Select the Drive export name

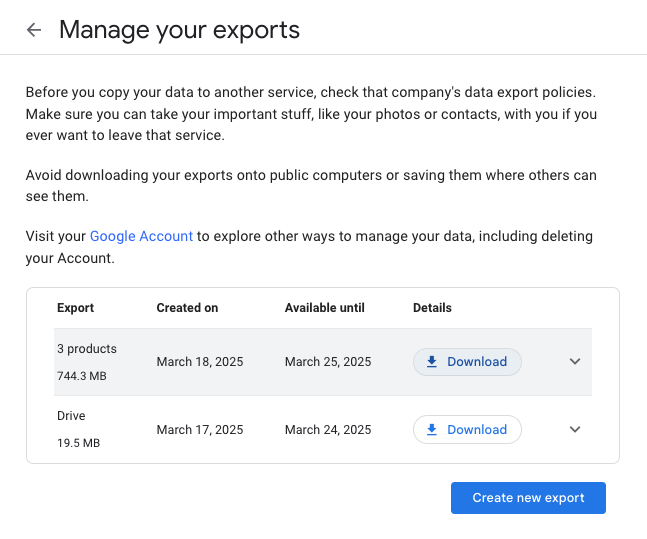pyautogui.click(x=71, y=416)
